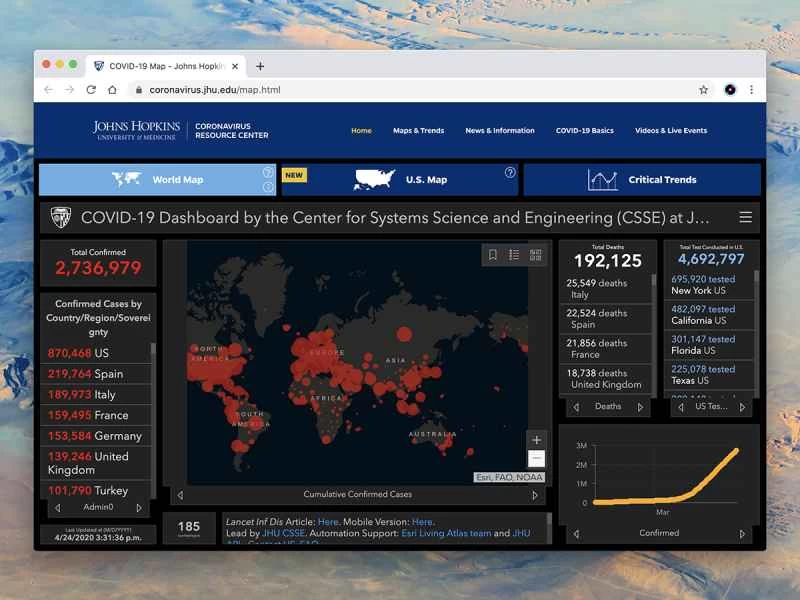This screenshot has width=800, height=600.
Task: Show the map legend list icon
Action: coord(514,255)
